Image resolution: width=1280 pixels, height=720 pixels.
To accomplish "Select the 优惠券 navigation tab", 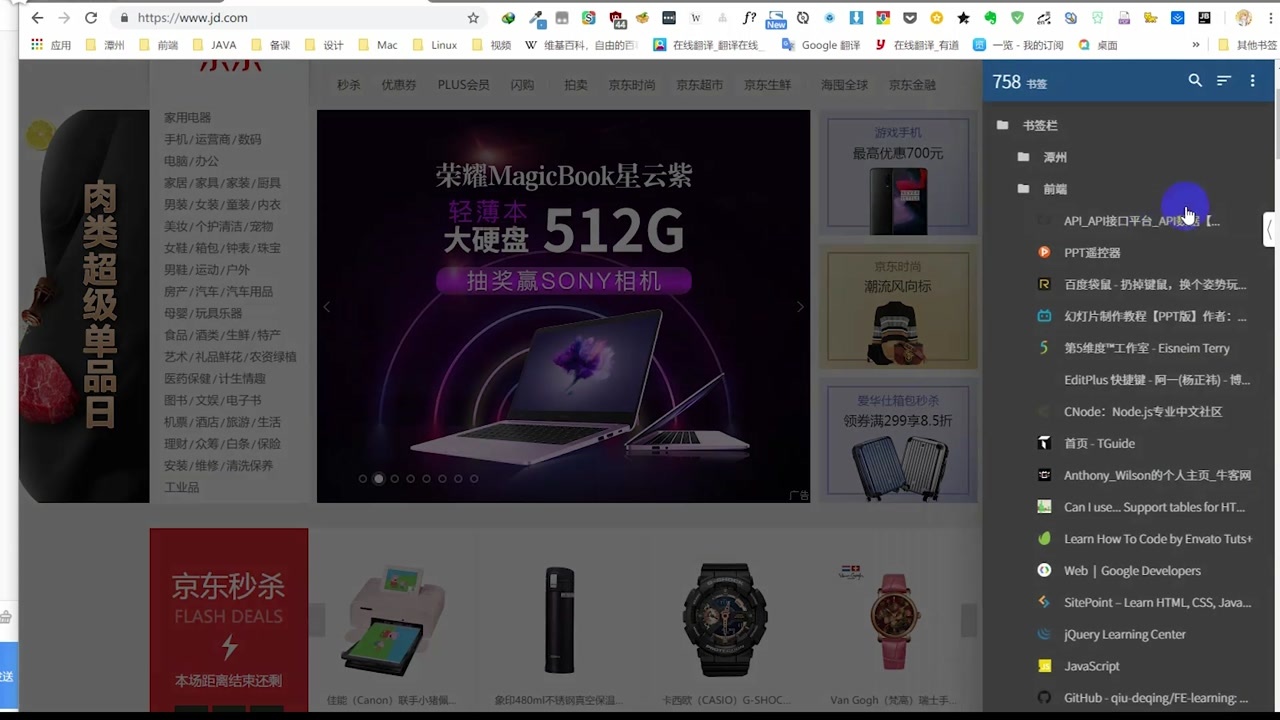I will (398, 85).
